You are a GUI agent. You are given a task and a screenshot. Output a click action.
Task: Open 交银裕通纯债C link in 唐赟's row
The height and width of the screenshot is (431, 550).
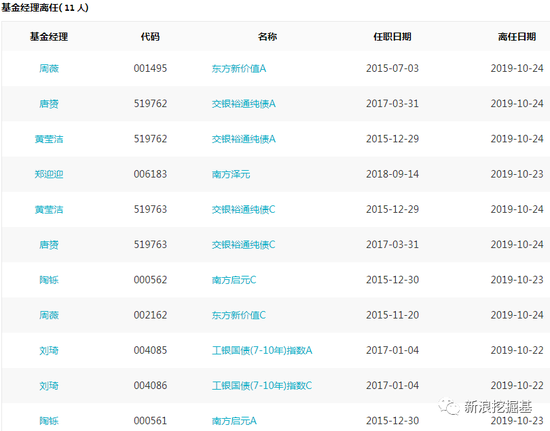tap(243, 244)
